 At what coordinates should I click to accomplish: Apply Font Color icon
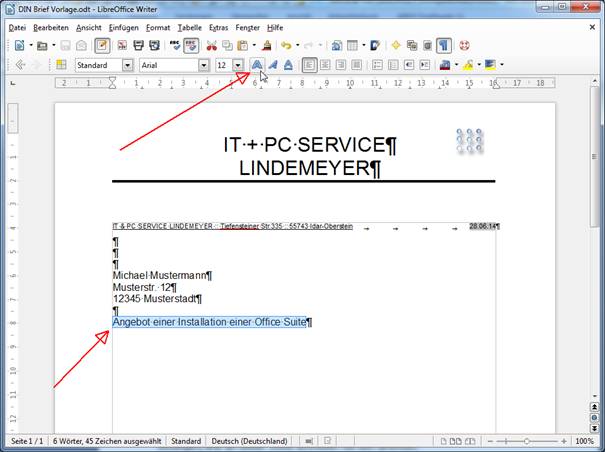445,65
